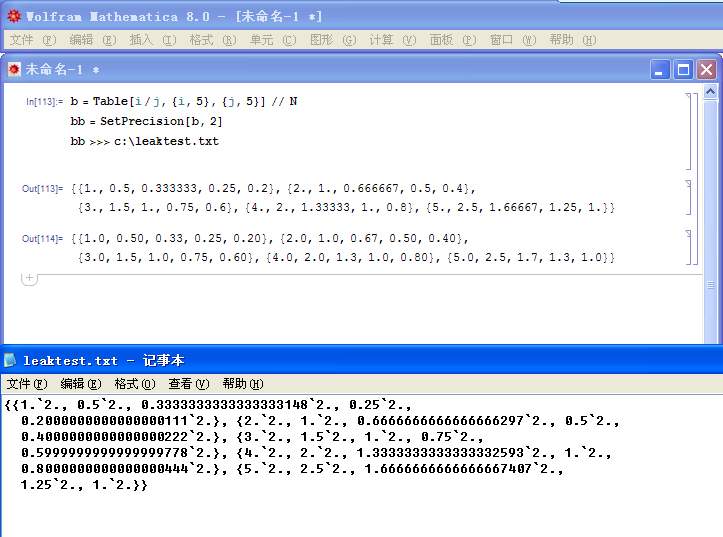Click the In[113]:= cell label

[44, 101]
